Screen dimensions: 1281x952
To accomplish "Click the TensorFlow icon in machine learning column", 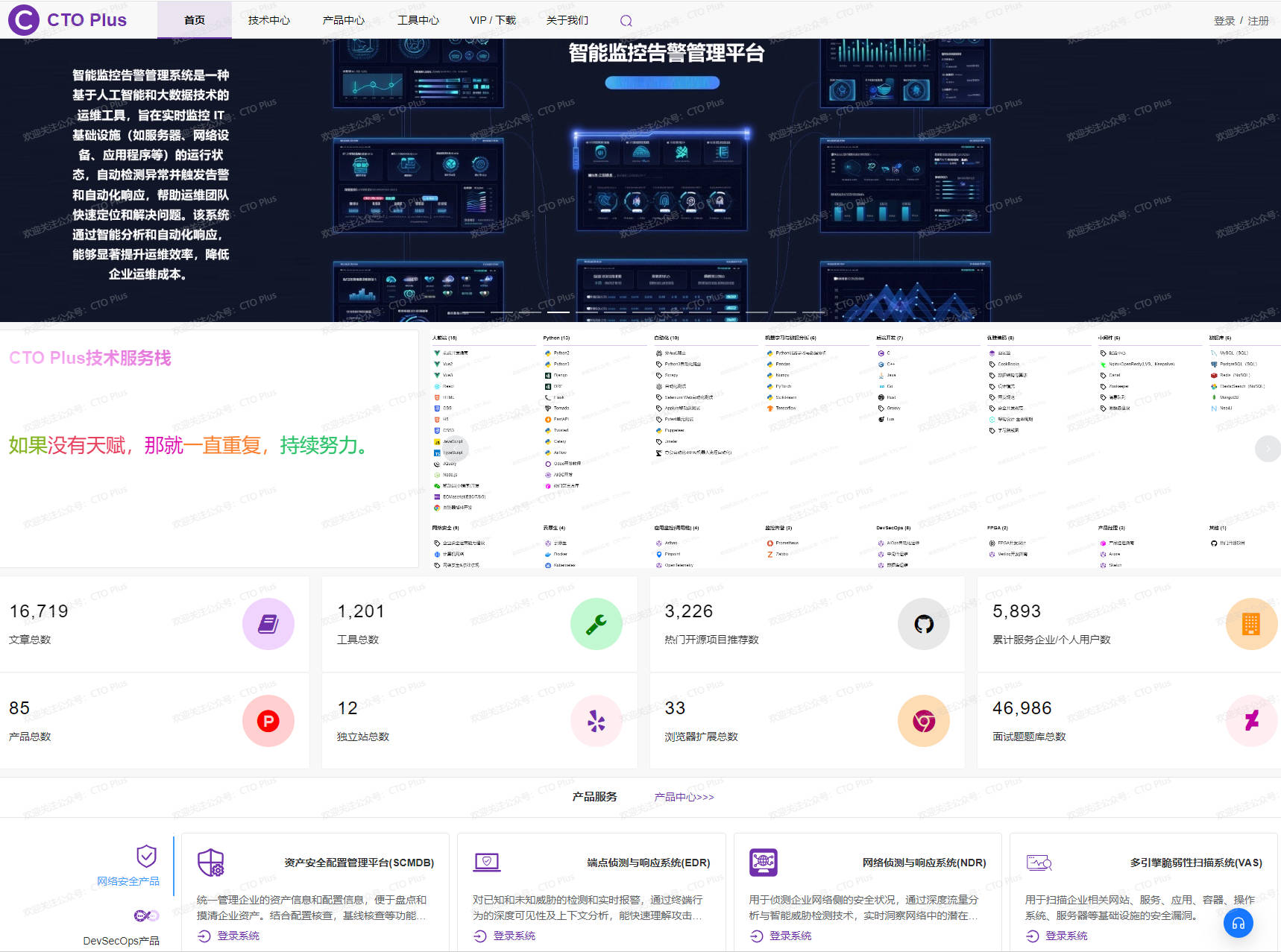I will pyautogui.click(x=770, y=408).
